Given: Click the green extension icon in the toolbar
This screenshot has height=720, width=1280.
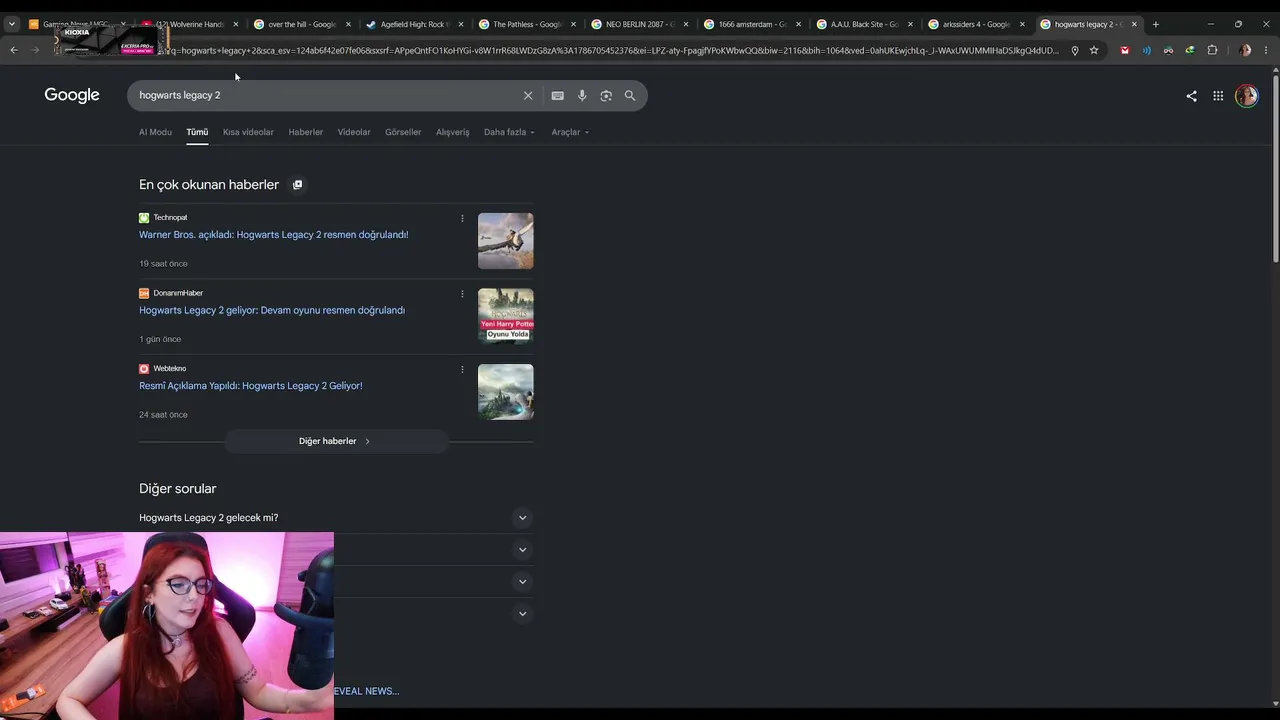Looking at the screenshot, I should [1190, 50].
